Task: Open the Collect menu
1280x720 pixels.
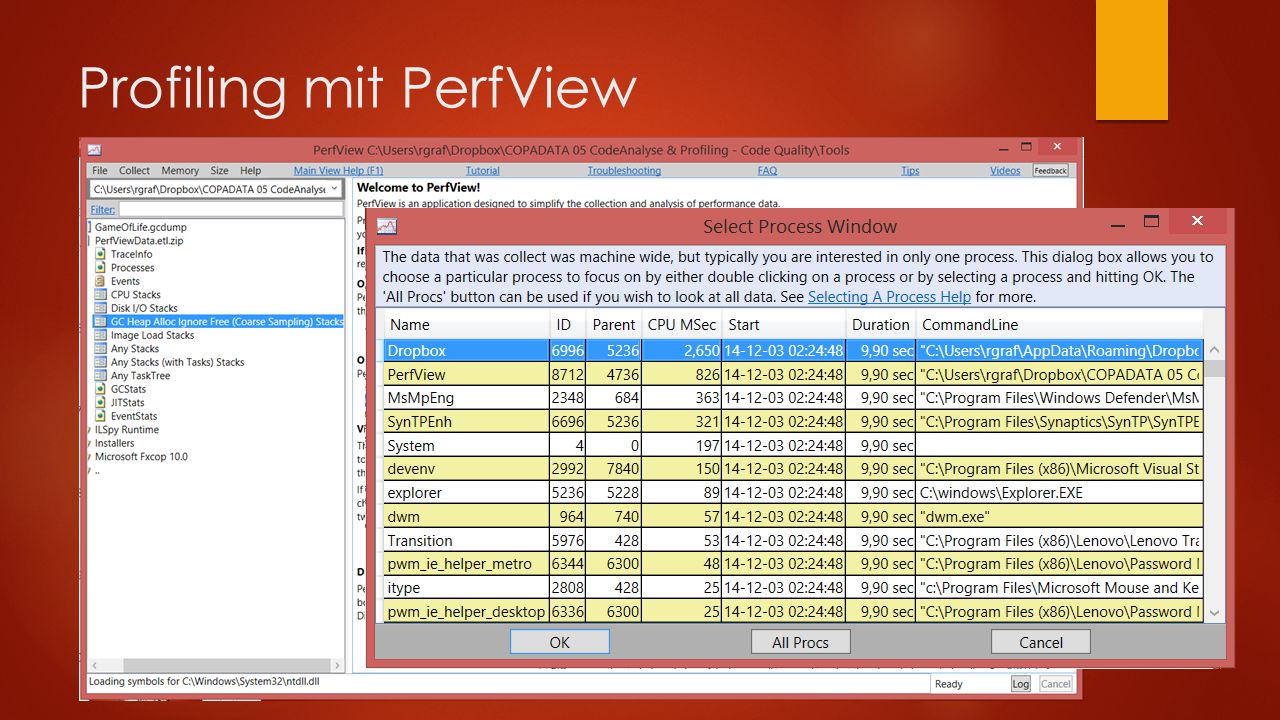Action: click(x=134, y=171)
